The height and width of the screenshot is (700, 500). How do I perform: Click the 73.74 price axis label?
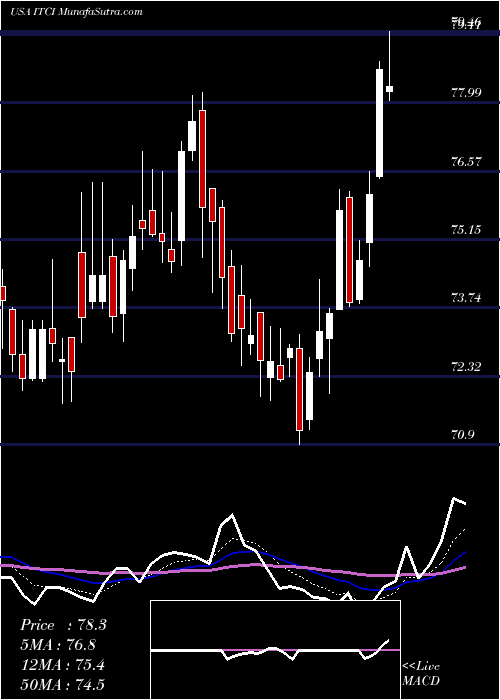point(467,298)
